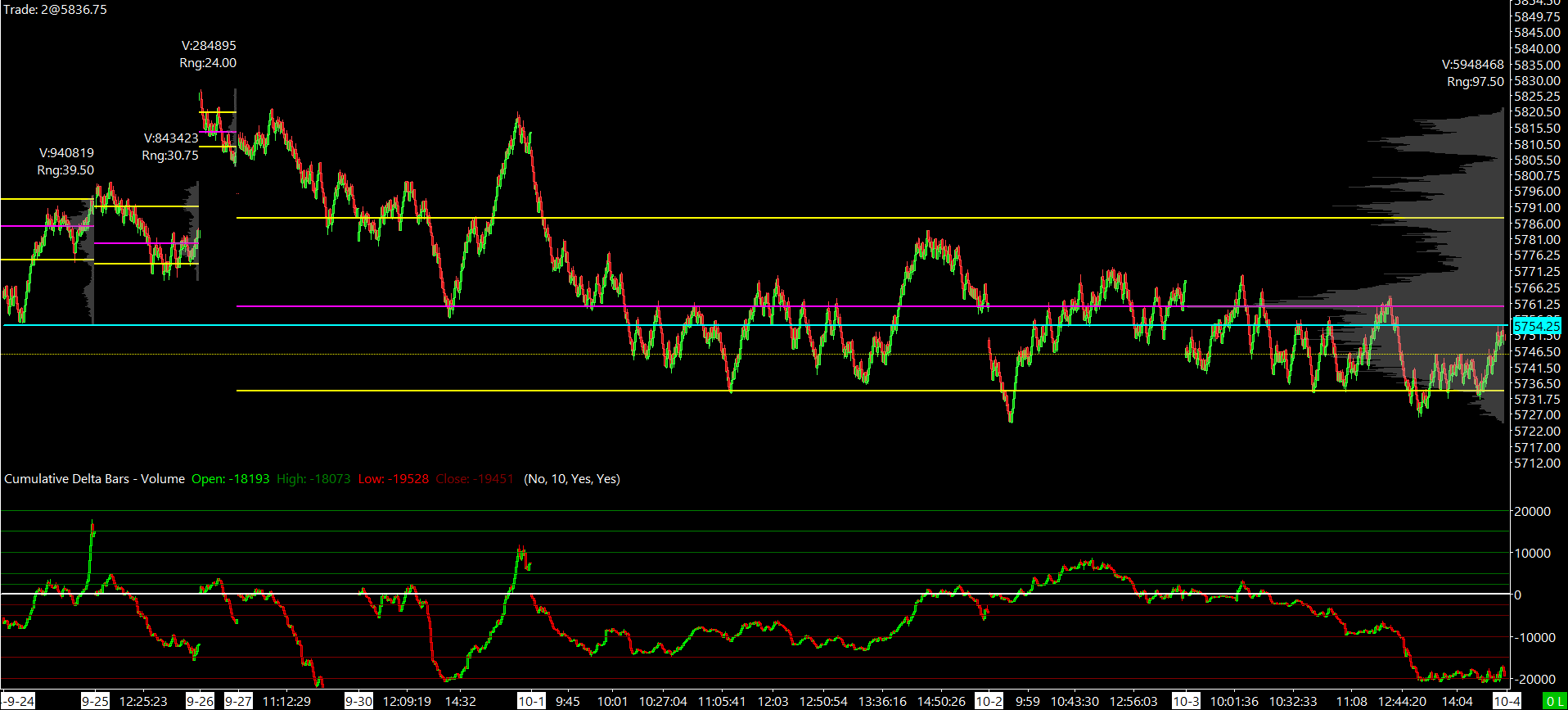Click the 5766.25 price axis label

1537,288
